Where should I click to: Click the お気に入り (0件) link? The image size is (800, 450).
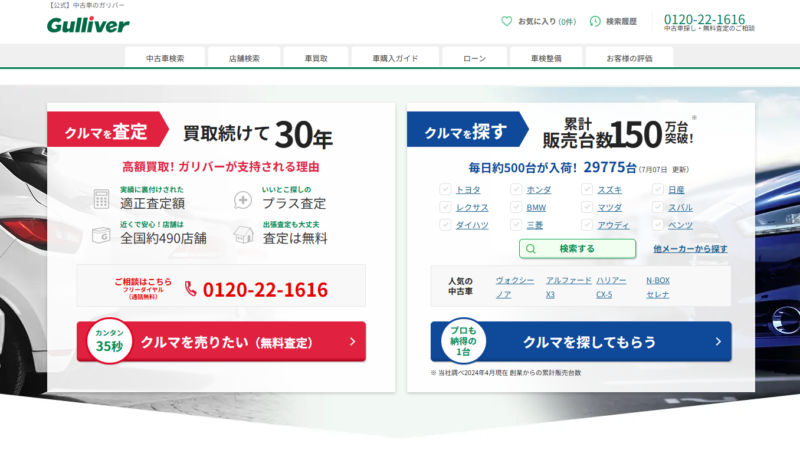[x=539, y=21]
